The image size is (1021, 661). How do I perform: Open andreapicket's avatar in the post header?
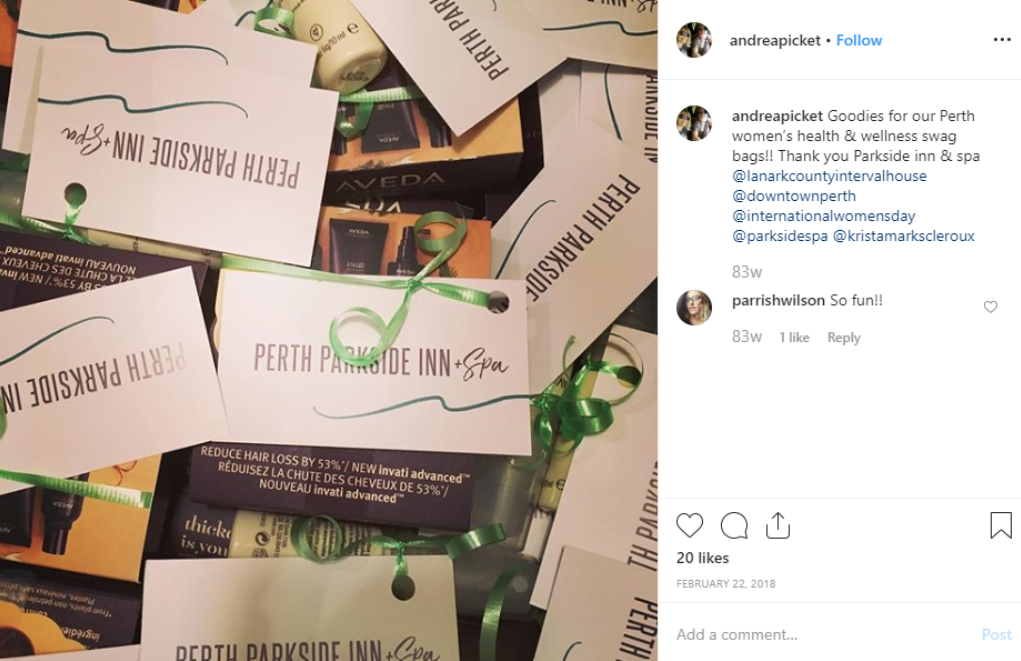tap(694, 40)
